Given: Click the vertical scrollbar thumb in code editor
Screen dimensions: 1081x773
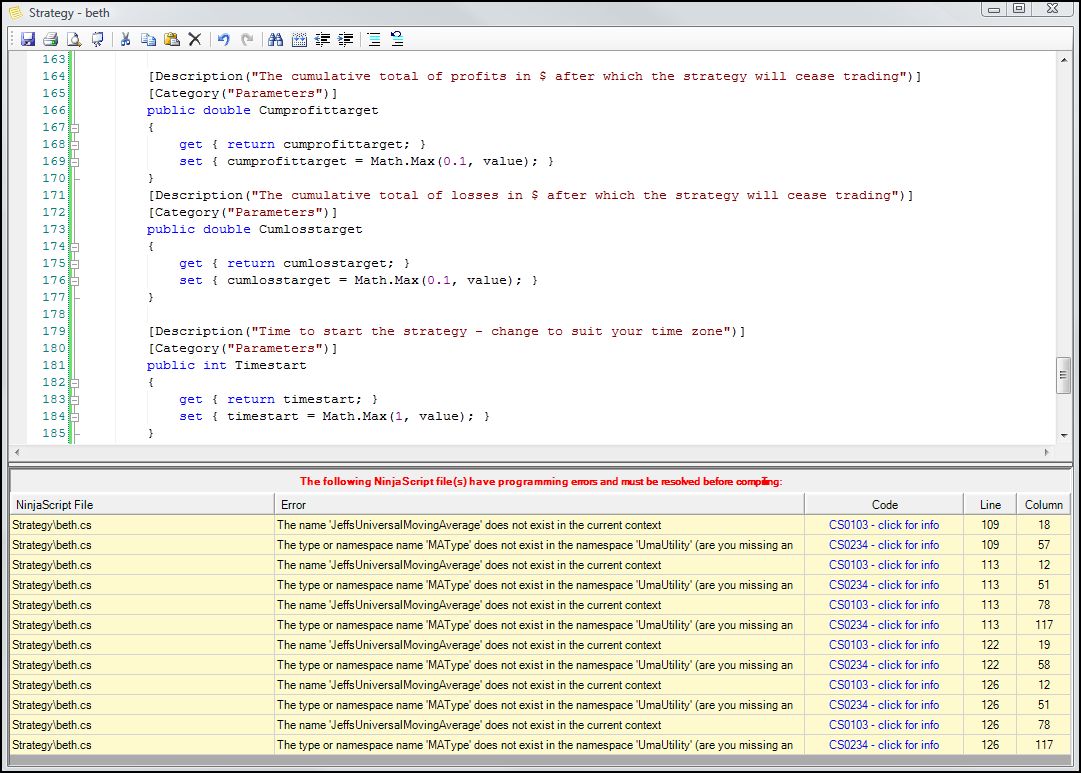Looking at the screenshot, I should pos(1063,375).
